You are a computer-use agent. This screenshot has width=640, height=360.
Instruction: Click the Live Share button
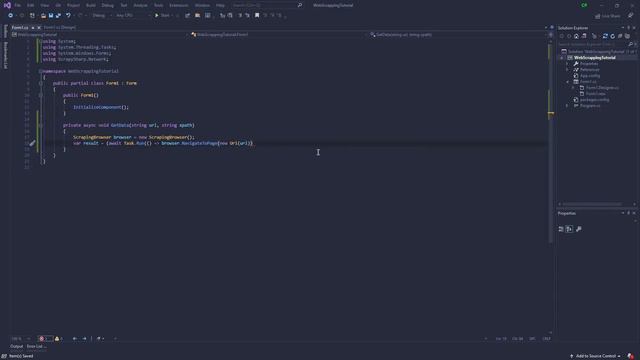click(x=607, y=16)
